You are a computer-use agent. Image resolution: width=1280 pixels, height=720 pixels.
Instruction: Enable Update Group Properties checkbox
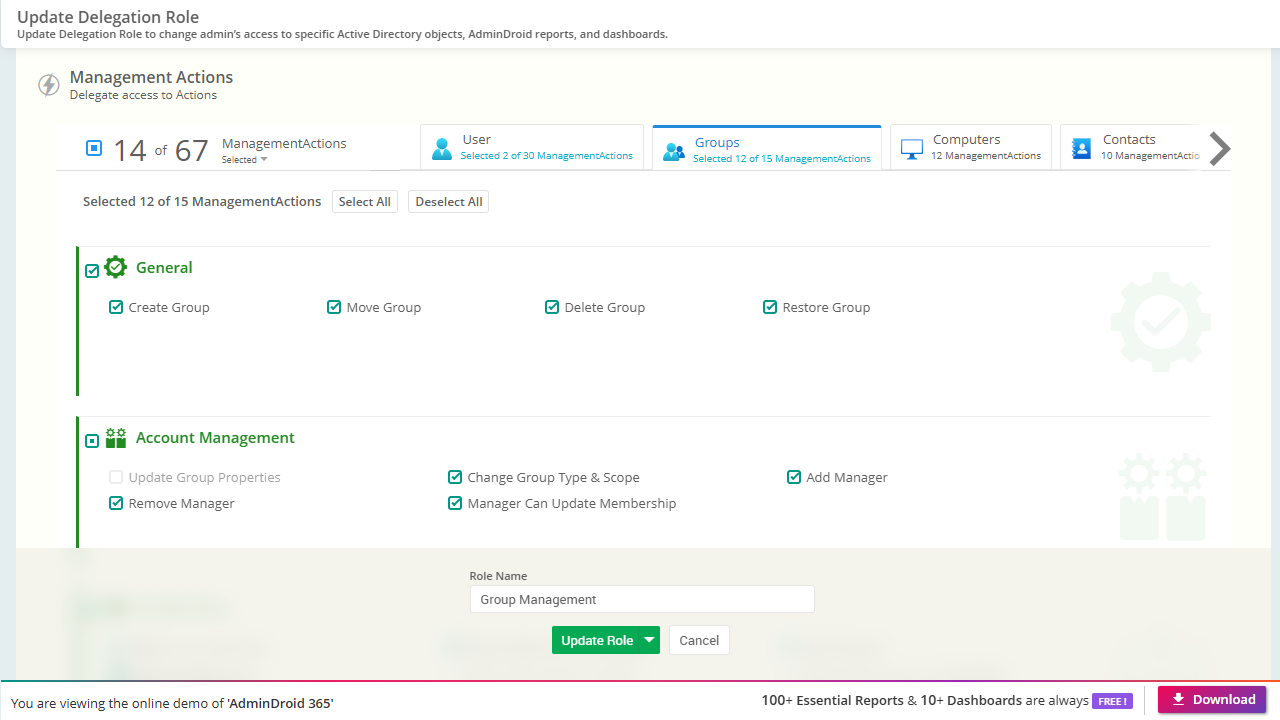pos(116,477)
